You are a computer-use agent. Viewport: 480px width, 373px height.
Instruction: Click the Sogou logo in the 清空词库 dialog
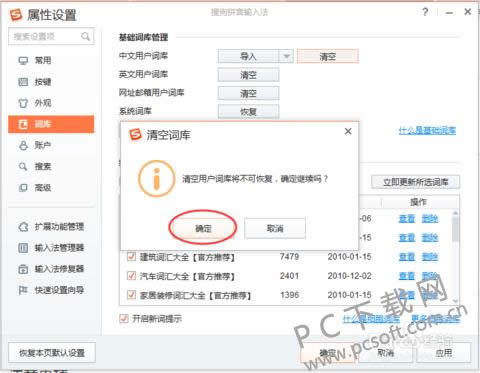(x=135, y=135)
